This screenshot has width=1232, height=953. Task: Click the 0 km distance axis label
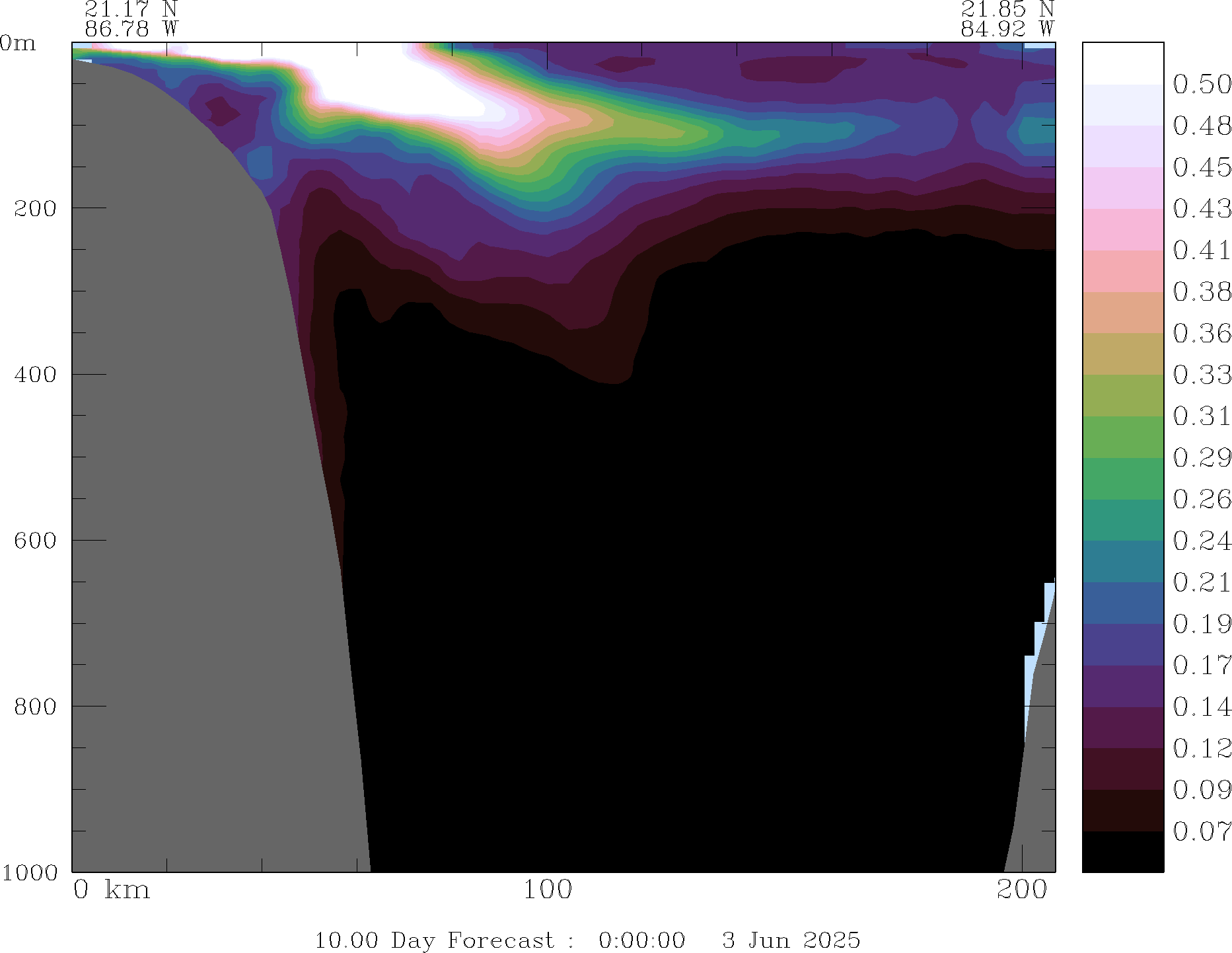111,890
